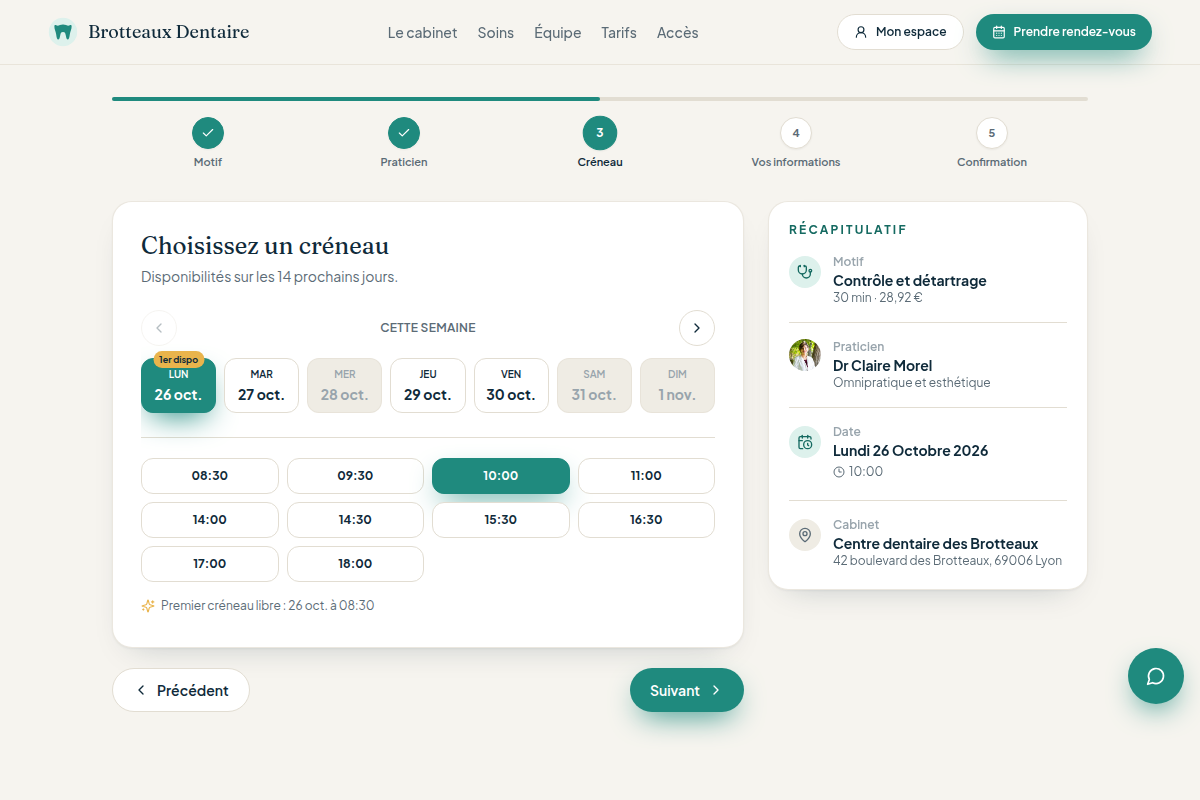Open the Soins menu item

pyautogui.click(x=496, y=32)
